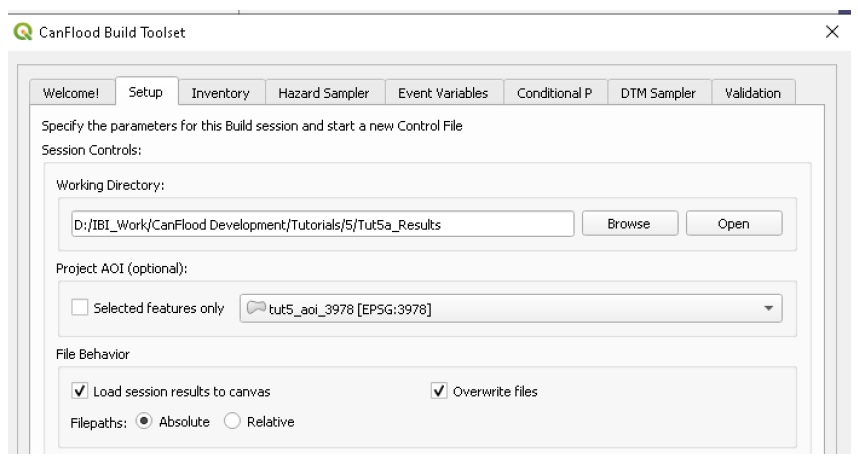Select the Setup tab
The image size is (858, 471).
[146, 91]
